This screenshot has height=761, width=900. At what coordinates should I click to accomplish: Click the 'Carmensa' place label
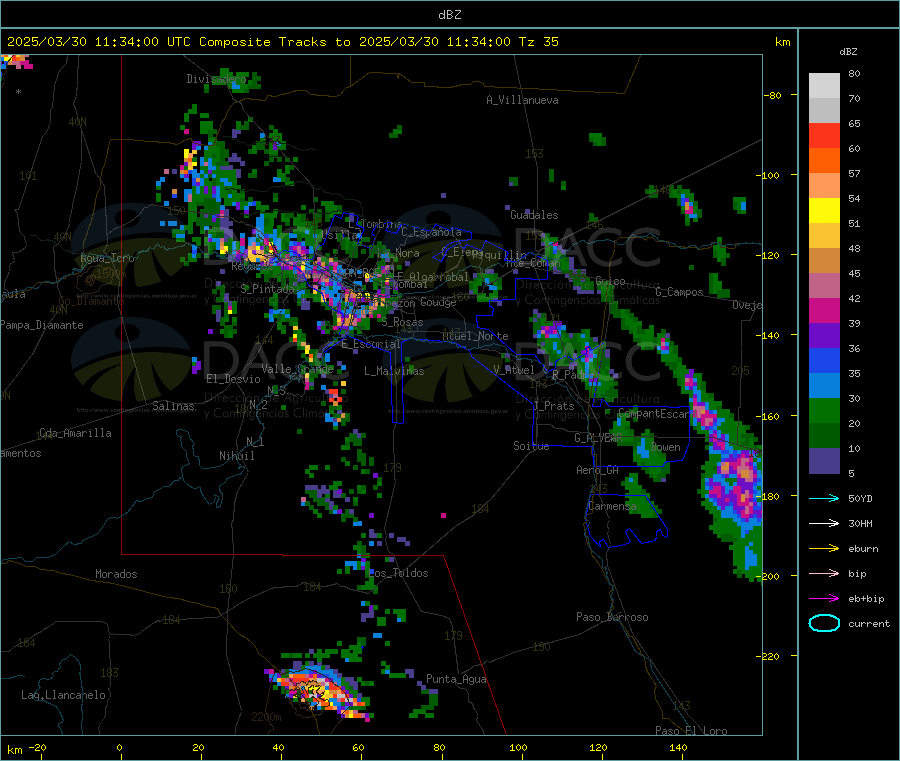pyautogui.click(x=612, y=506)
